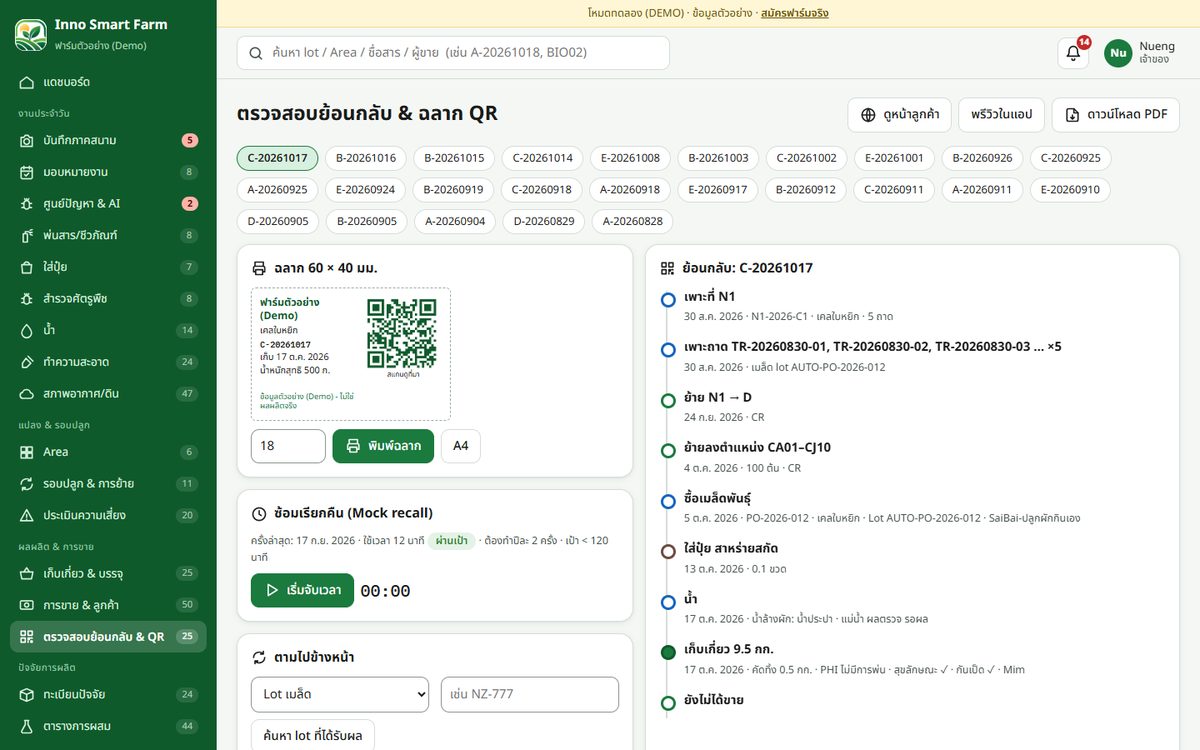Open ศูนย์ปัญหา & AI sidebar item
This screenshot has height=750, width=1200.
point(108,204)
